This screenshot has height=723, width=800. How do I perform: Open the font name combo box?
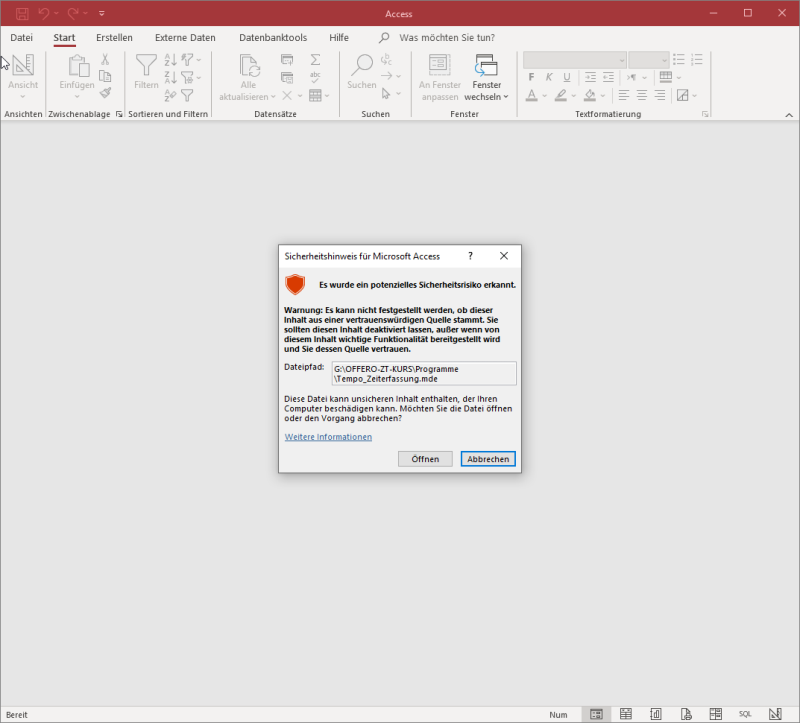(x=574, y=60)
